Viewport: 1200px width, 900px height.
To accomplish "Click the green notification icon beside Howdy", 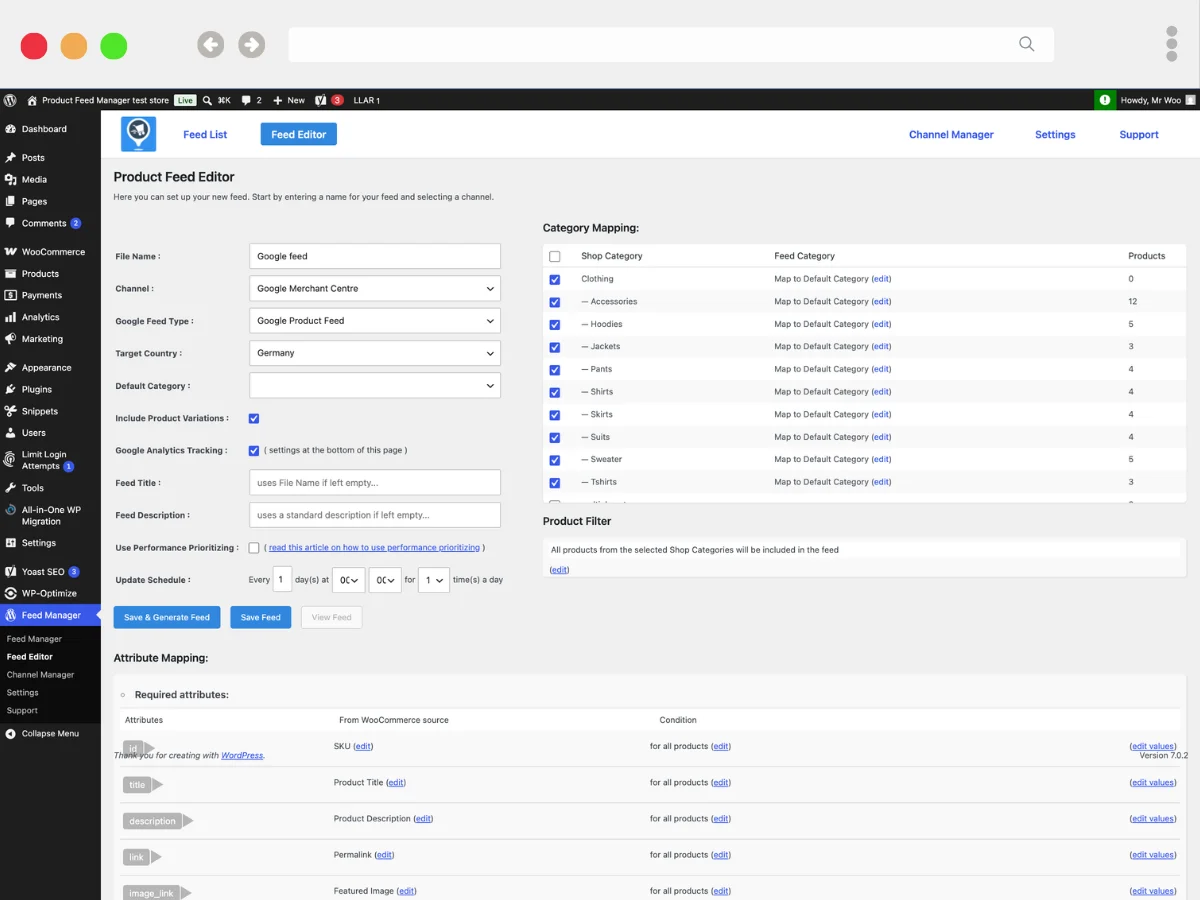I will [x=1104, y=100].
